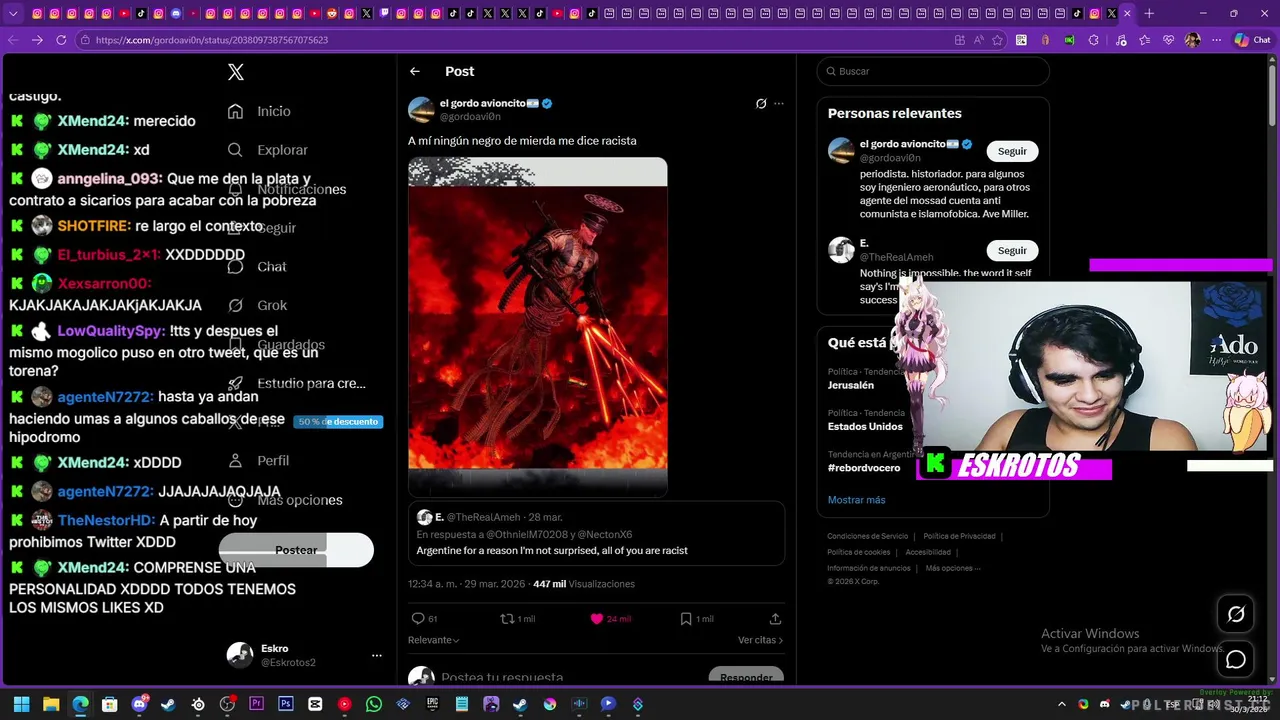This screenshot has width=1280, height=720.
Task: Click the Responder button
Action: click(746, 677)
